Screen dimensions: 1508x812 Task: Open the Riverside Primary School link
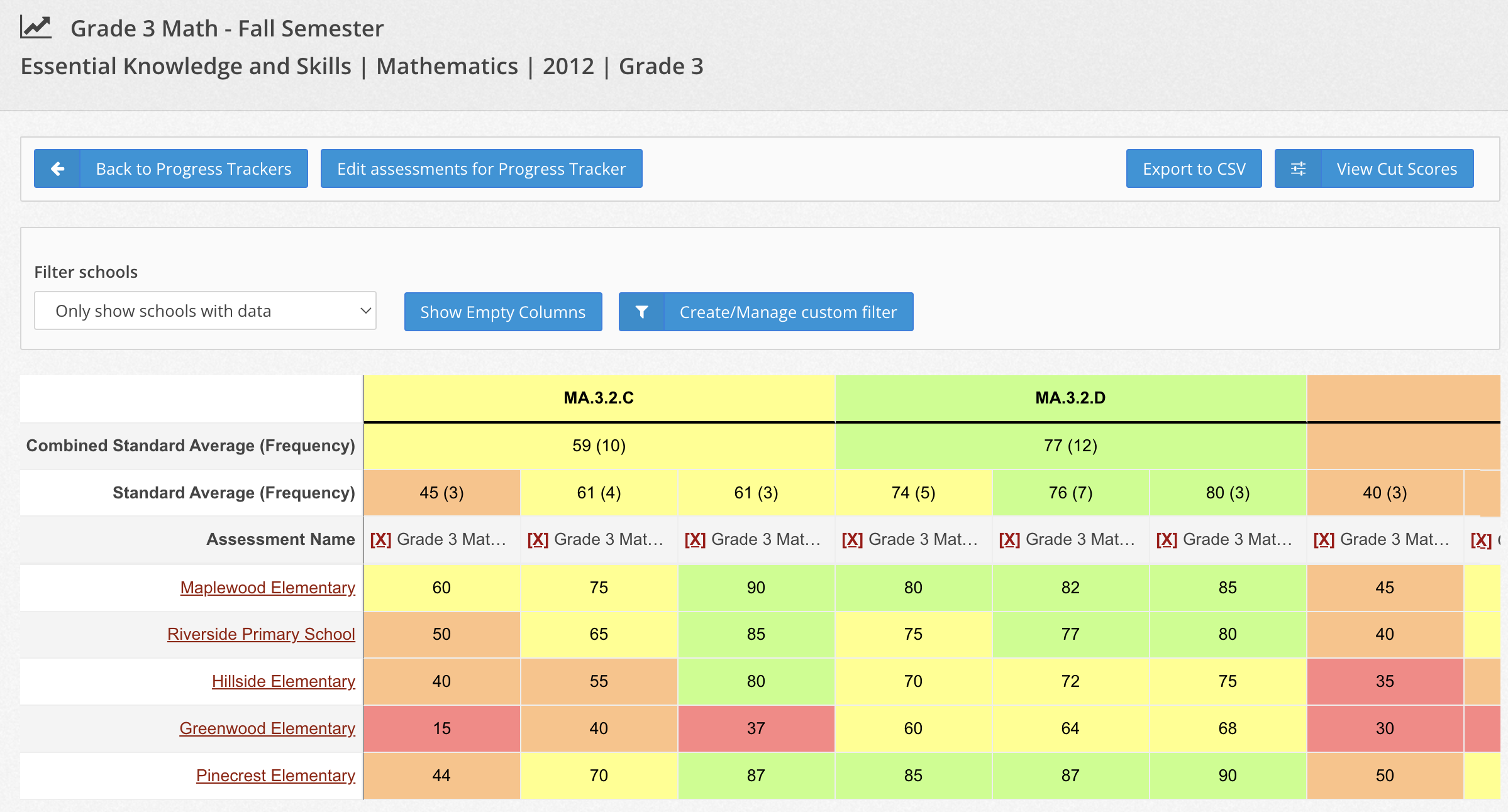pyautogui.click(x=261, y=634)
